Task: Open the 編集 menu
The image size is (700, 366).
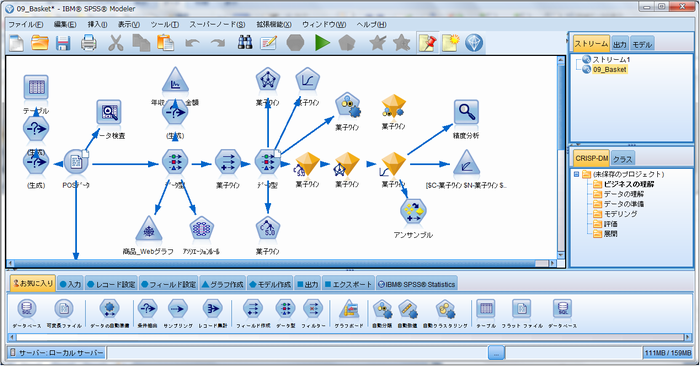Action: point(65,25)
